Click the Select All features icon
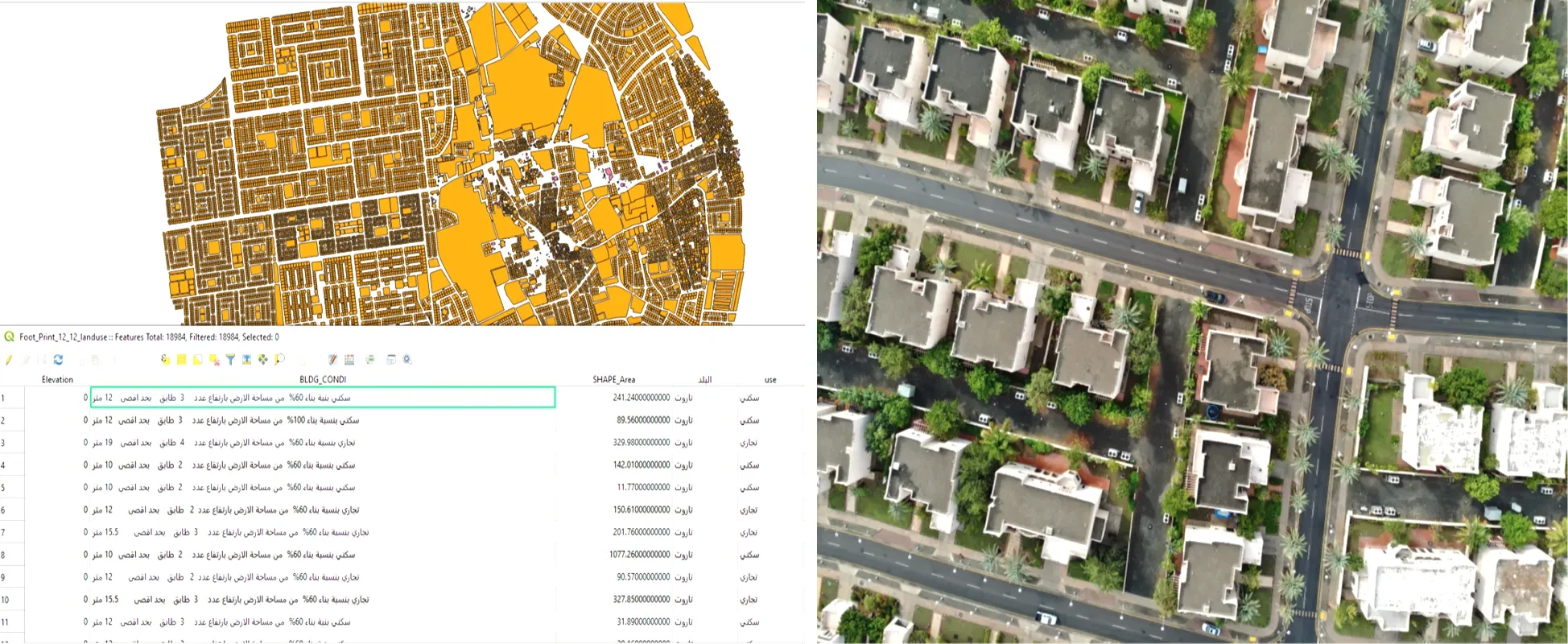 pos(182,360)
